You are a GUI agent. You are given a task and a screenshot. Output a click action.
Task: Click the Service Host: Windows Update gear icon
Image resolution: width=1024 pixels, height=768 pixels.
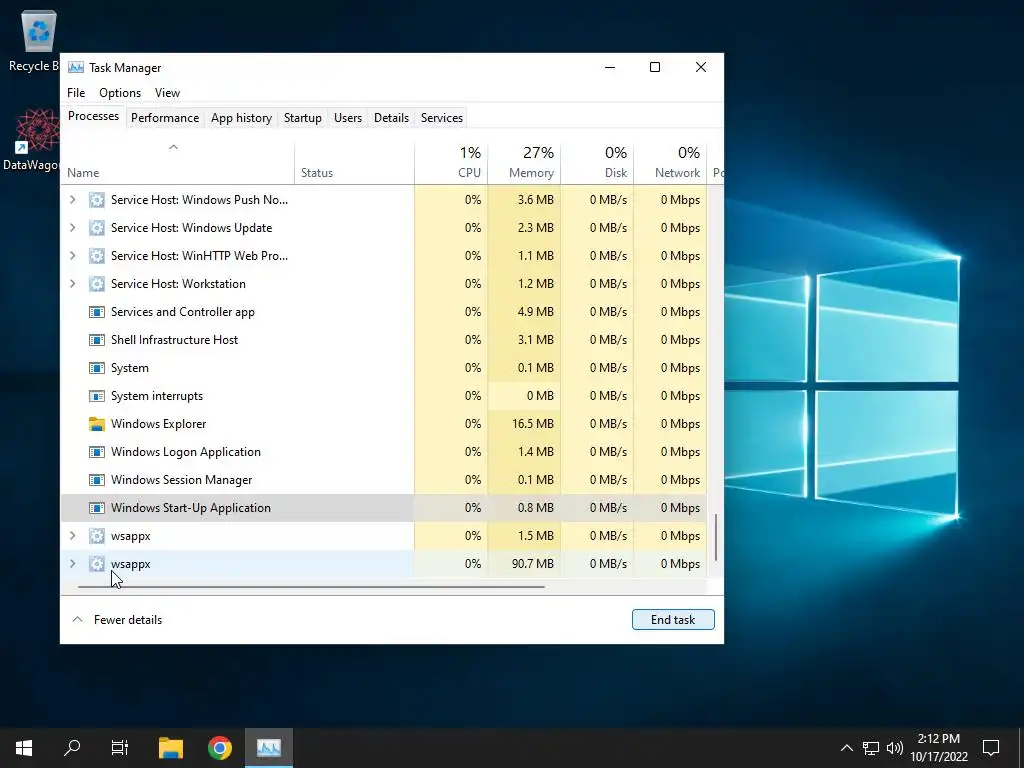[x=97, y=228]
